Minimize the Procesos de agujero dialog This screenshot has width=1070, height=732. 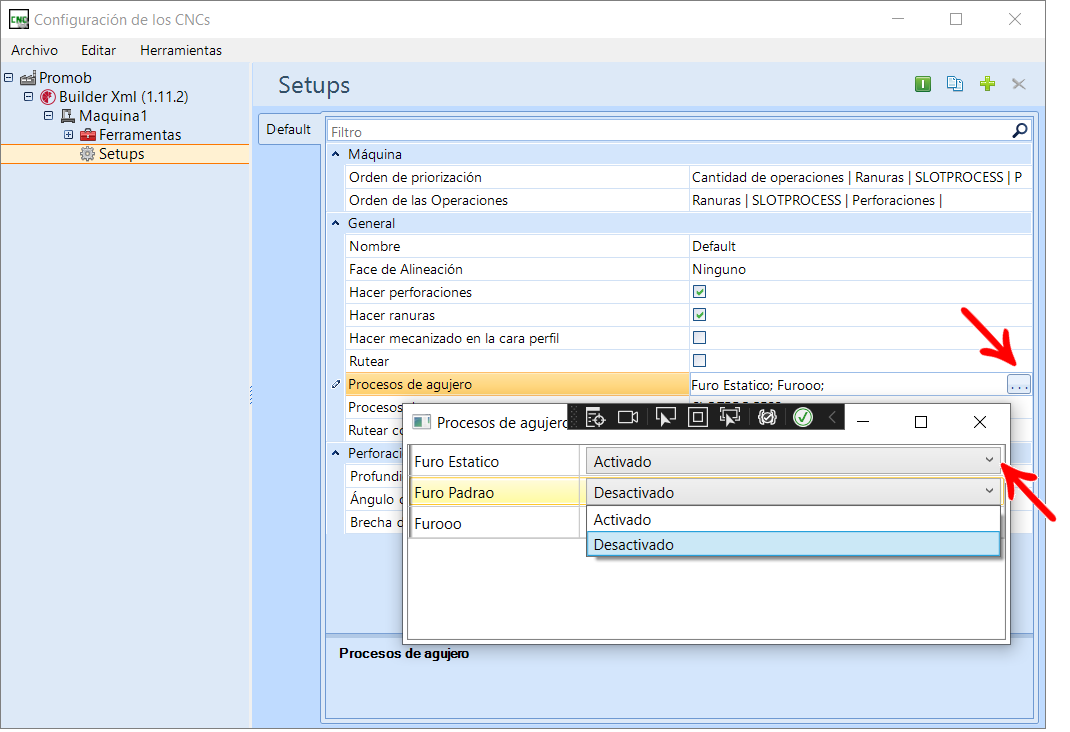coord(863,422)
